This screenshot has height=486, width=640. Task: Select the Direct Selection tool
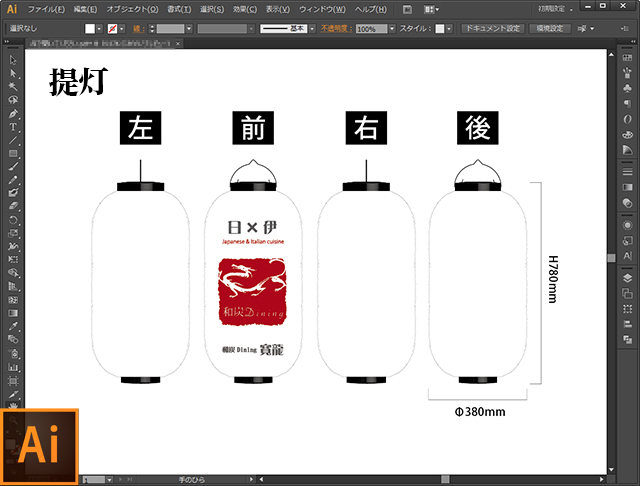point(13,75)
